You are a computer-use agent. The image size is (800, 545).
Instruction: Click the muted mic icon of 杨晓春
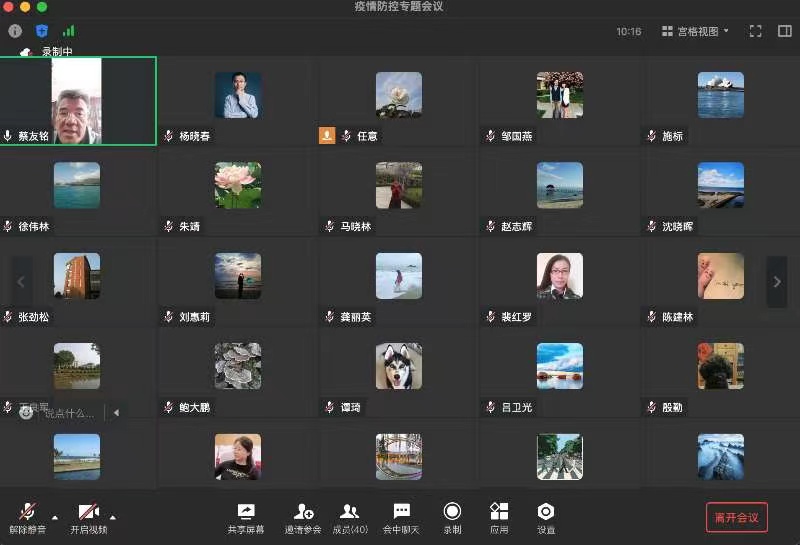168,136
